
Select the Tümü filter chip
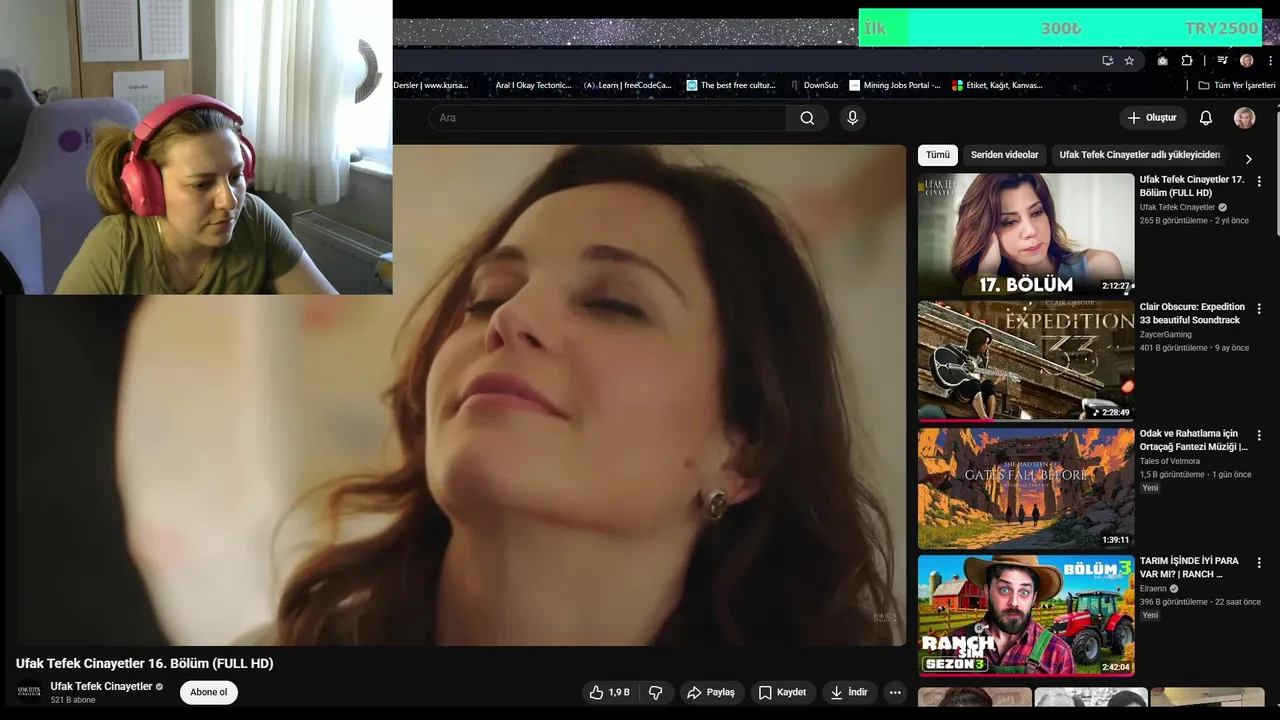pos(938,155)
